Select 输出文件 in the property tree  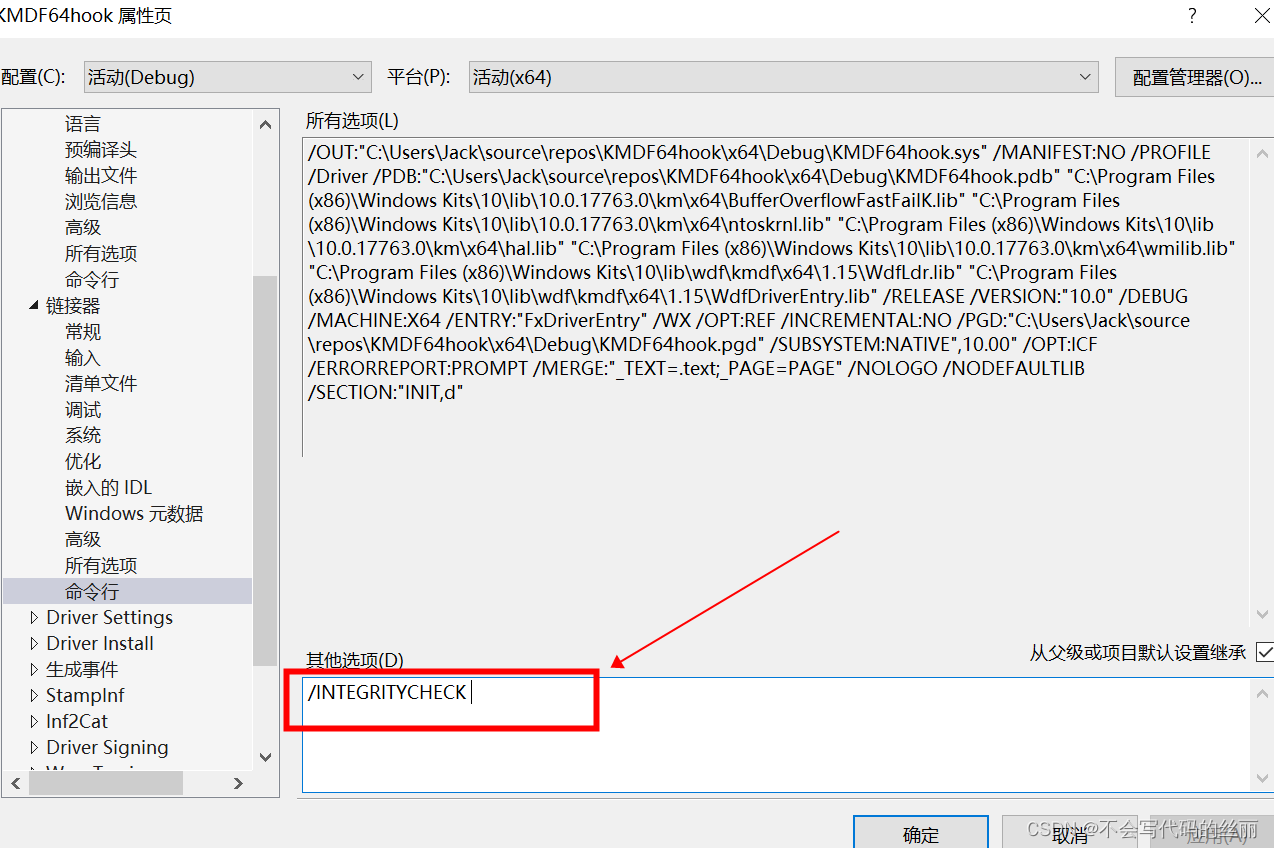(x=101, y=176)
